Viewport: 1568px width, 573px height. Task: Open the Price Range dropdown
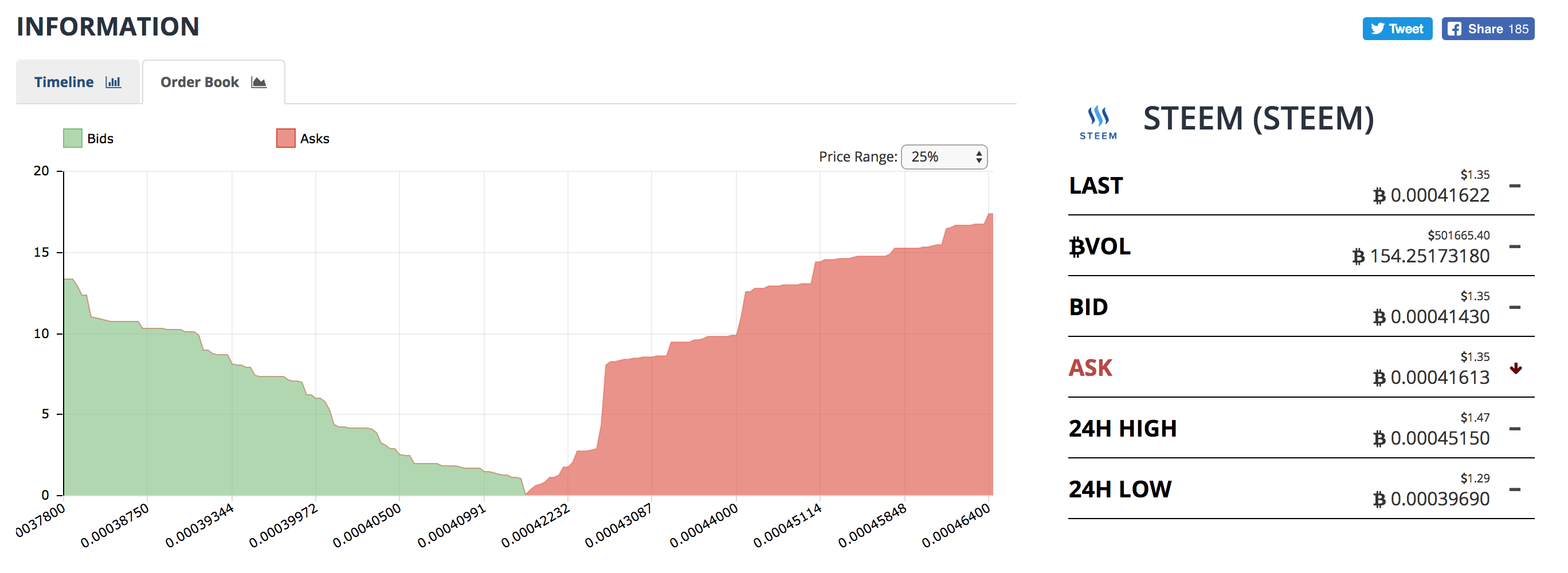pos(944,157)
